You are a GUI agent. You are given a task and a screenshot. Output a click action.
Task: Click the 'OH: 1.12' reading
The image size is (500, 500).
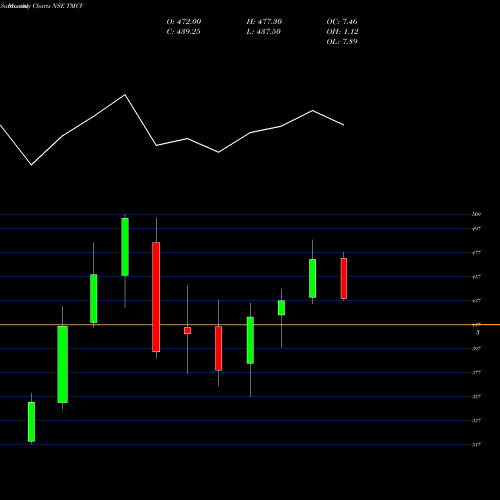click(342, 32)
